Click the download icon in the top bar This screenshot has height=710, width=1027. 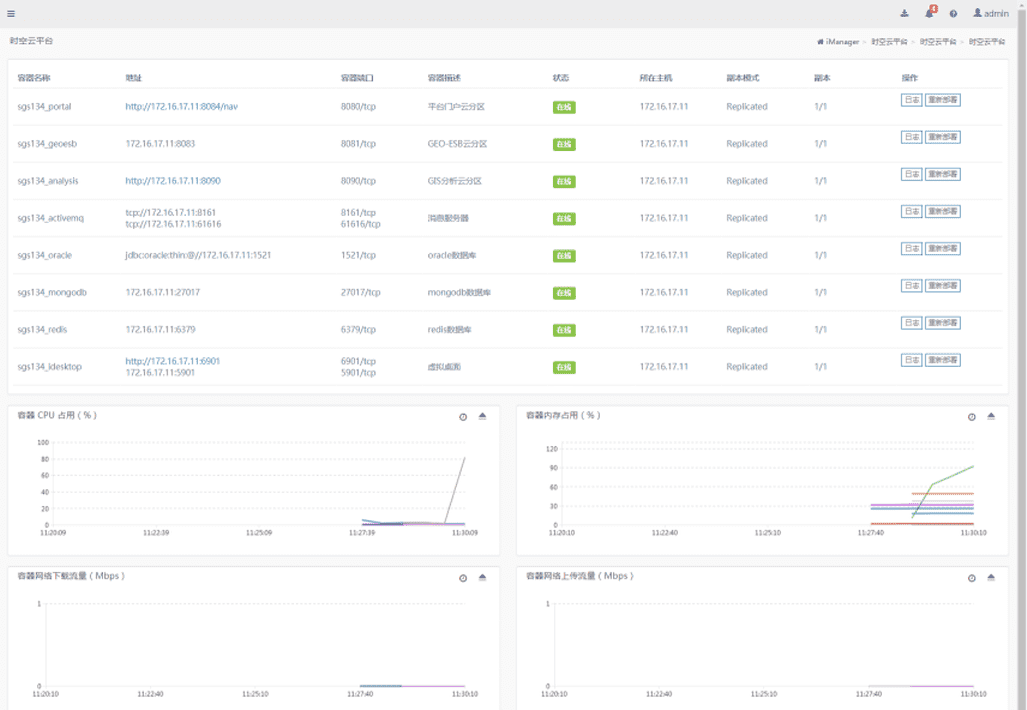point(905,13)
